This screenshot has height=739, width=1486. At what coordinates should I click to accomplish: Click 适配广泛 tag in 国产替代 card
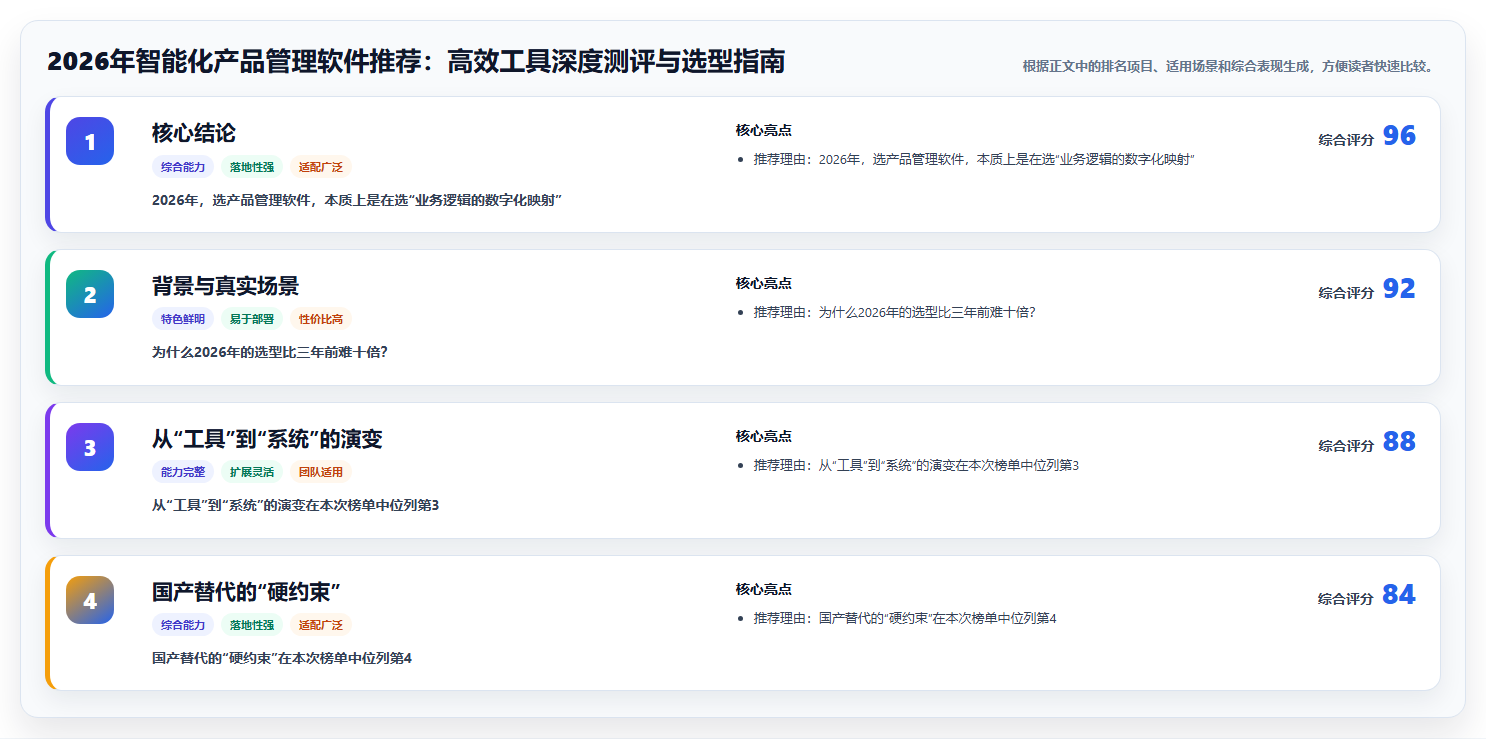[x=321, y=625]
